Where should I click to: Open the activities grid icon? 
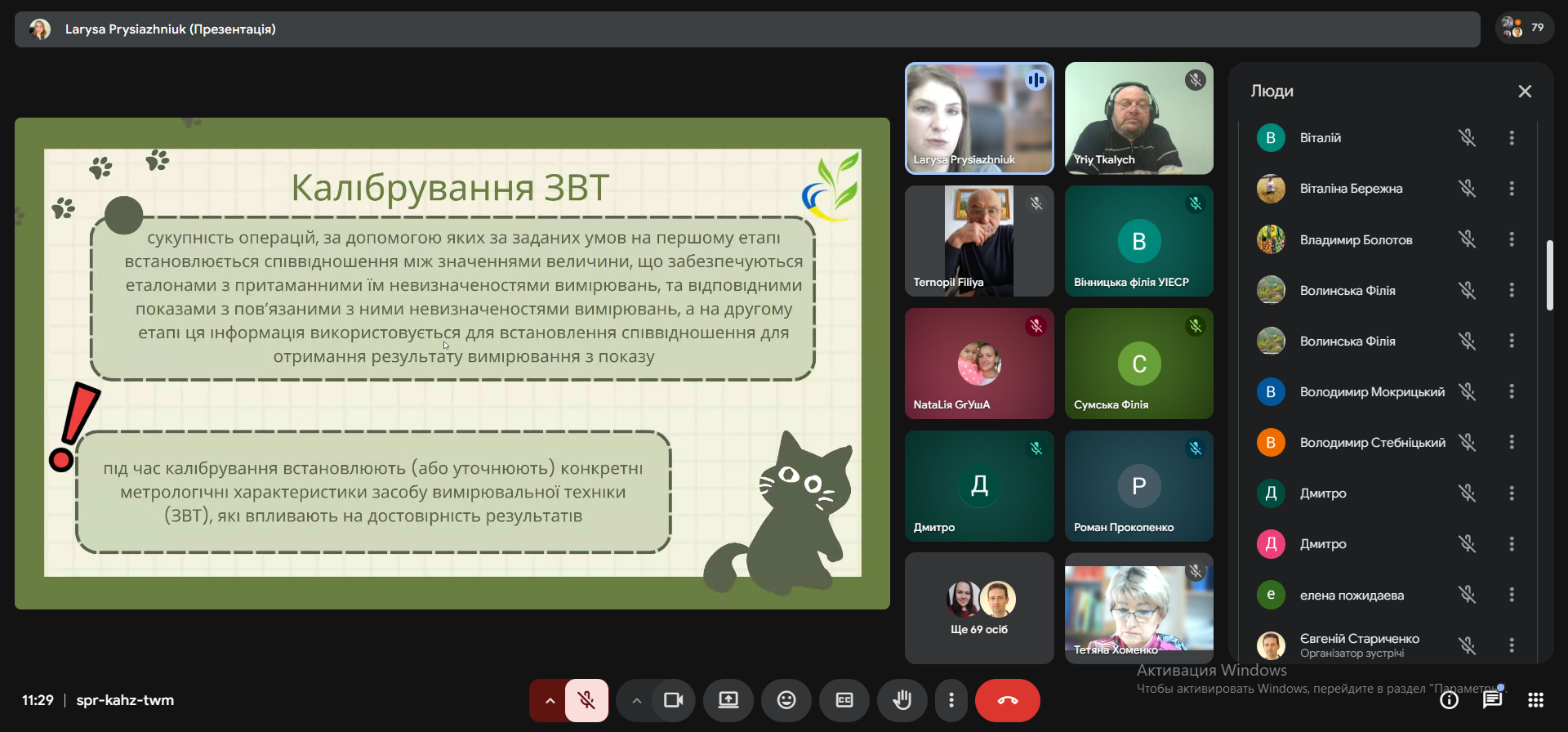click(x=1535, y=700)
